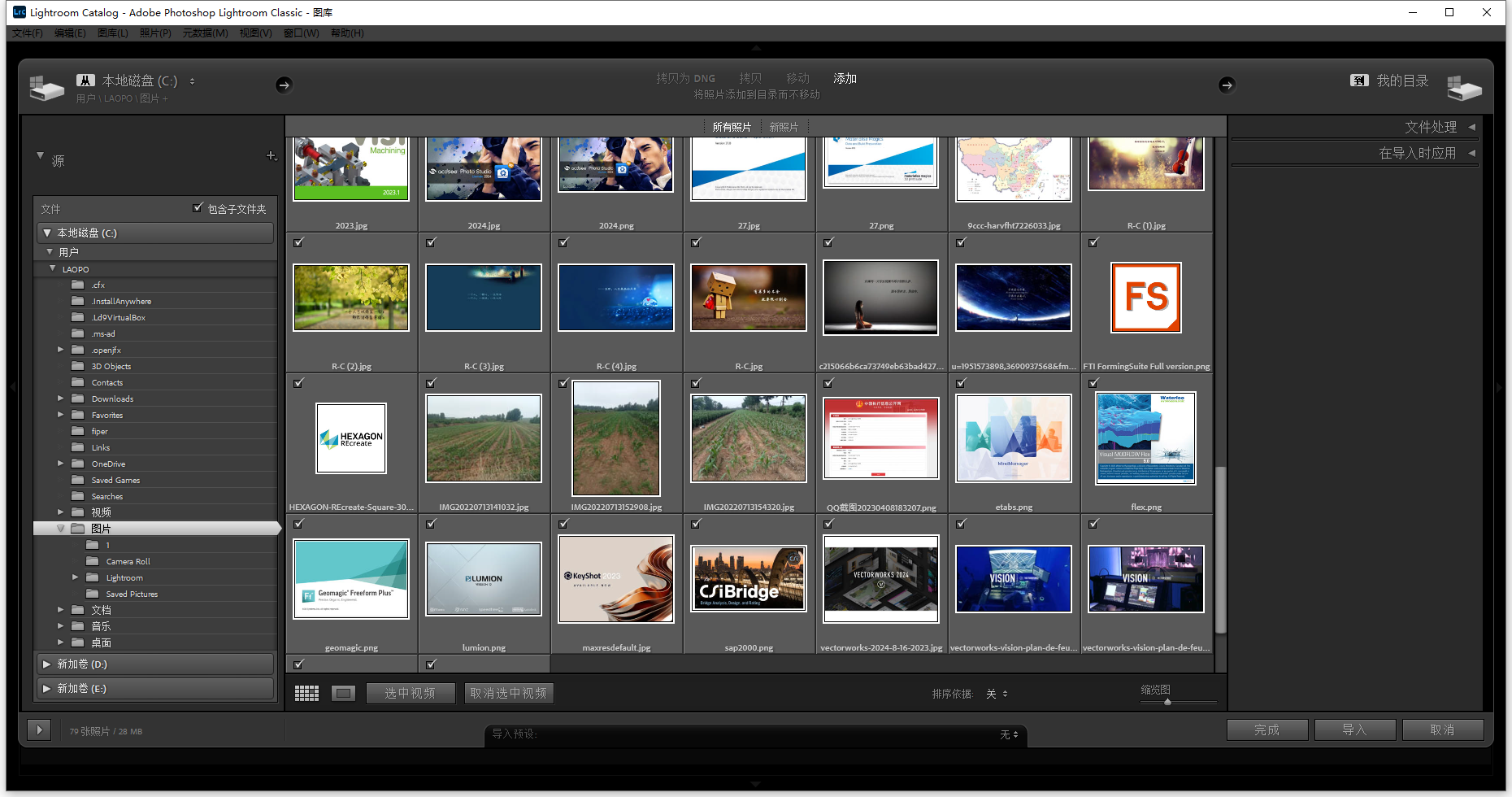Collapse the 源 panel triangle

pyautogui.click(x=40, y=155)
